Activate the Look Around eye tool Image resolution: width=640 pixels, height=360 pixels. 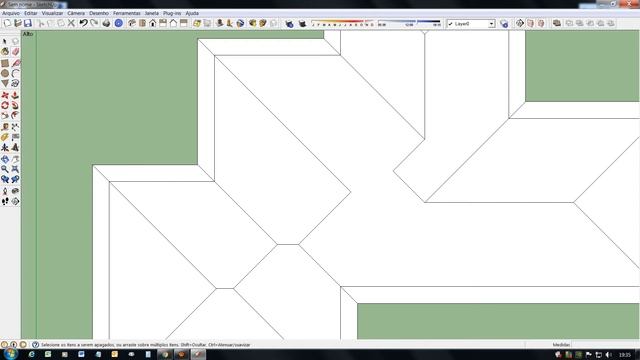pos(15,191)
